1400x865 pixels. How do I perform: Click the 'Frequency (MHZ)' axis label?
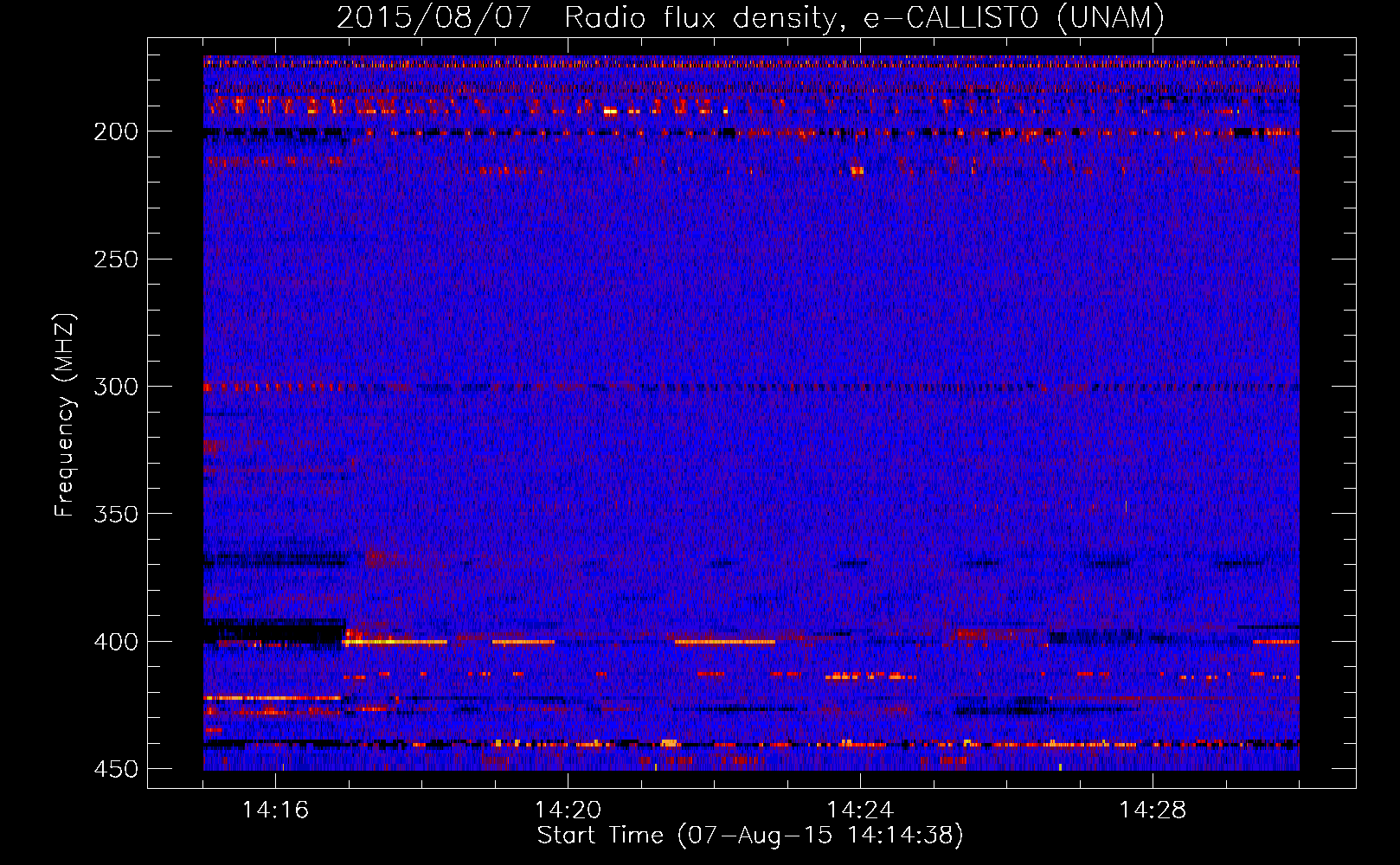[65, 415]
